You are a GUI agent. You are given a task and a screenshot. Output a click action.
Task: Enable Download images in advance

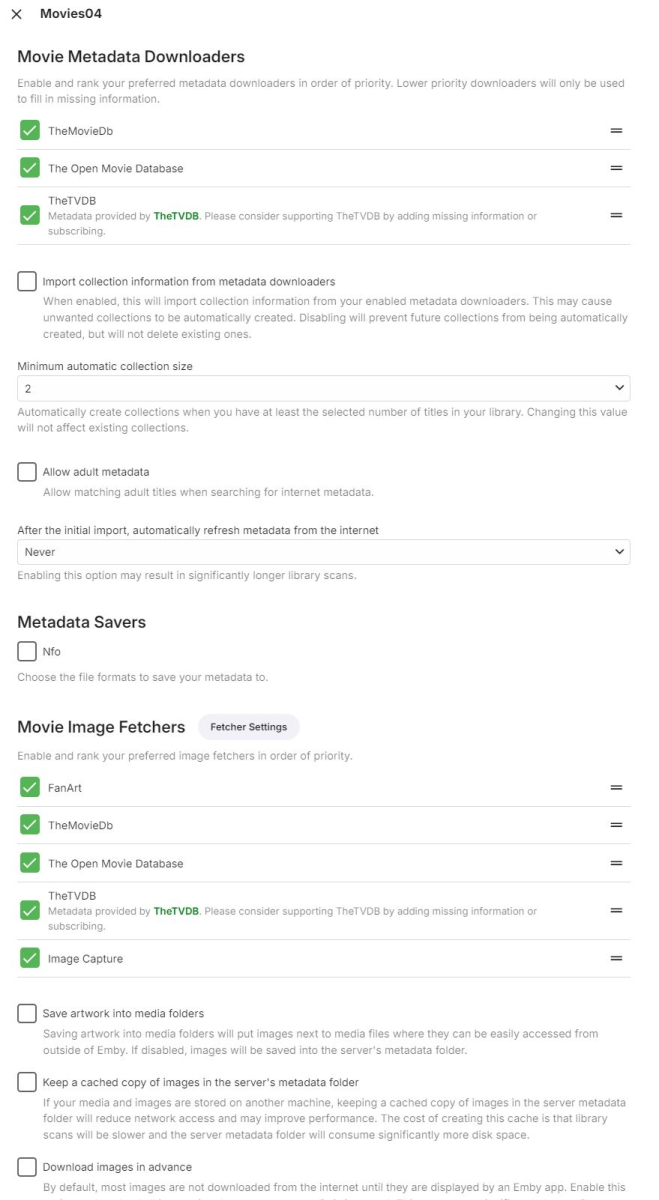pos(27,1167)
